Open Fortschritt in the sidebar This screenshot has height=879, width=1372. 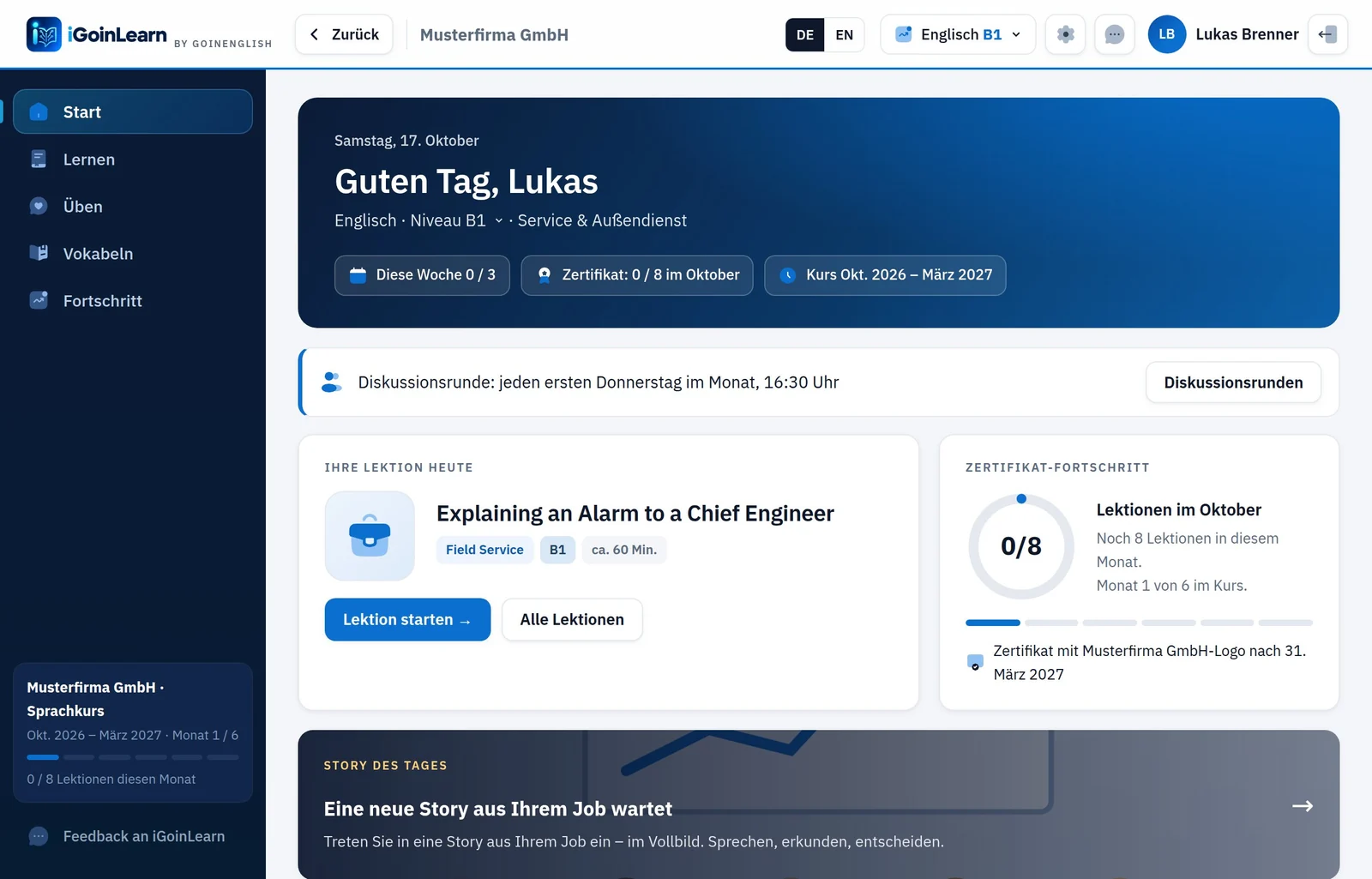click(133, 300)
